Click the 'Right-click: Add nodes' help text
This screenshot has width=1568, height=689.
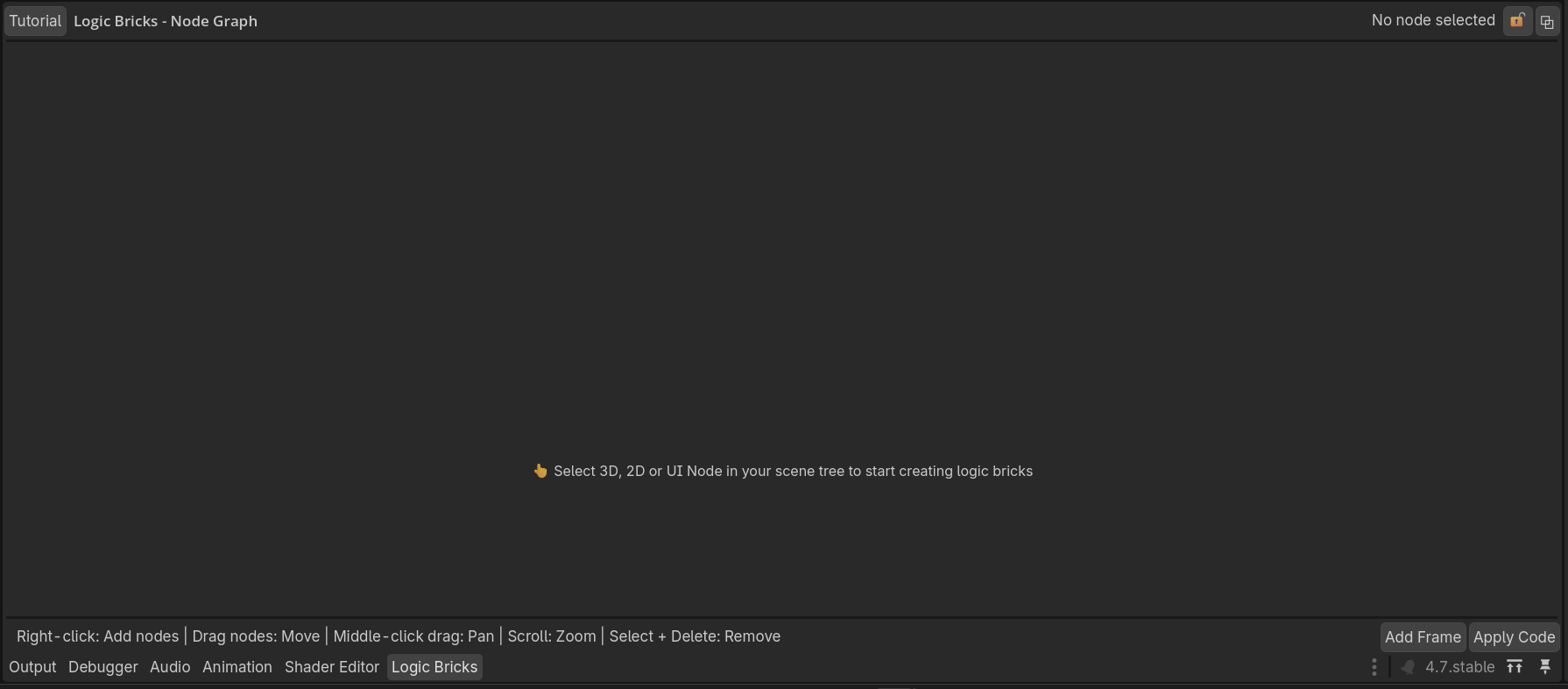[97, 636]
